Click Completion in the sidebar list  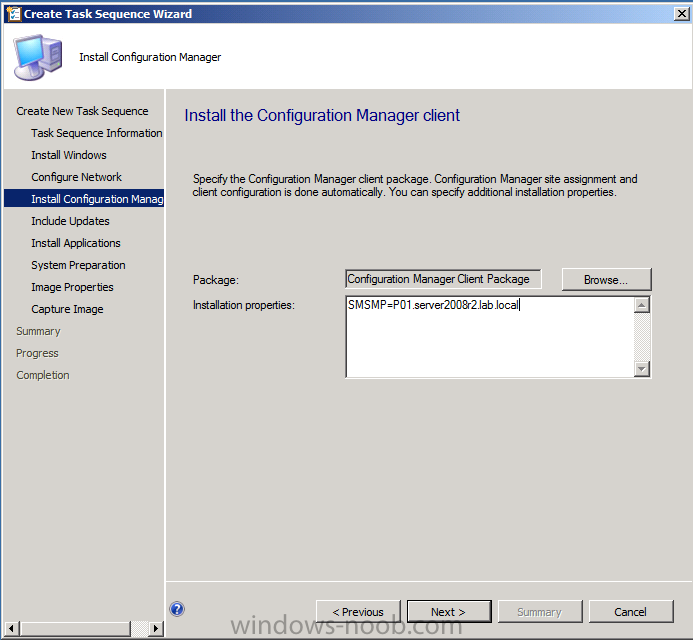click(x=42, y=375)
